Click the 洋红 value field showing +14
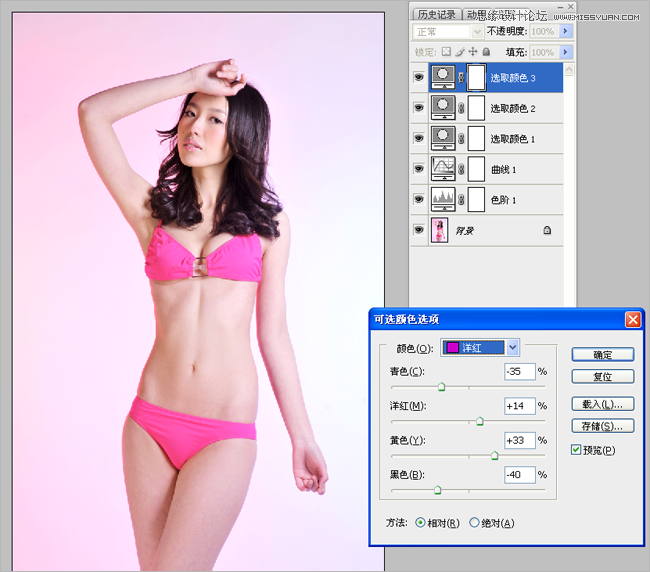 click(520, 406)
